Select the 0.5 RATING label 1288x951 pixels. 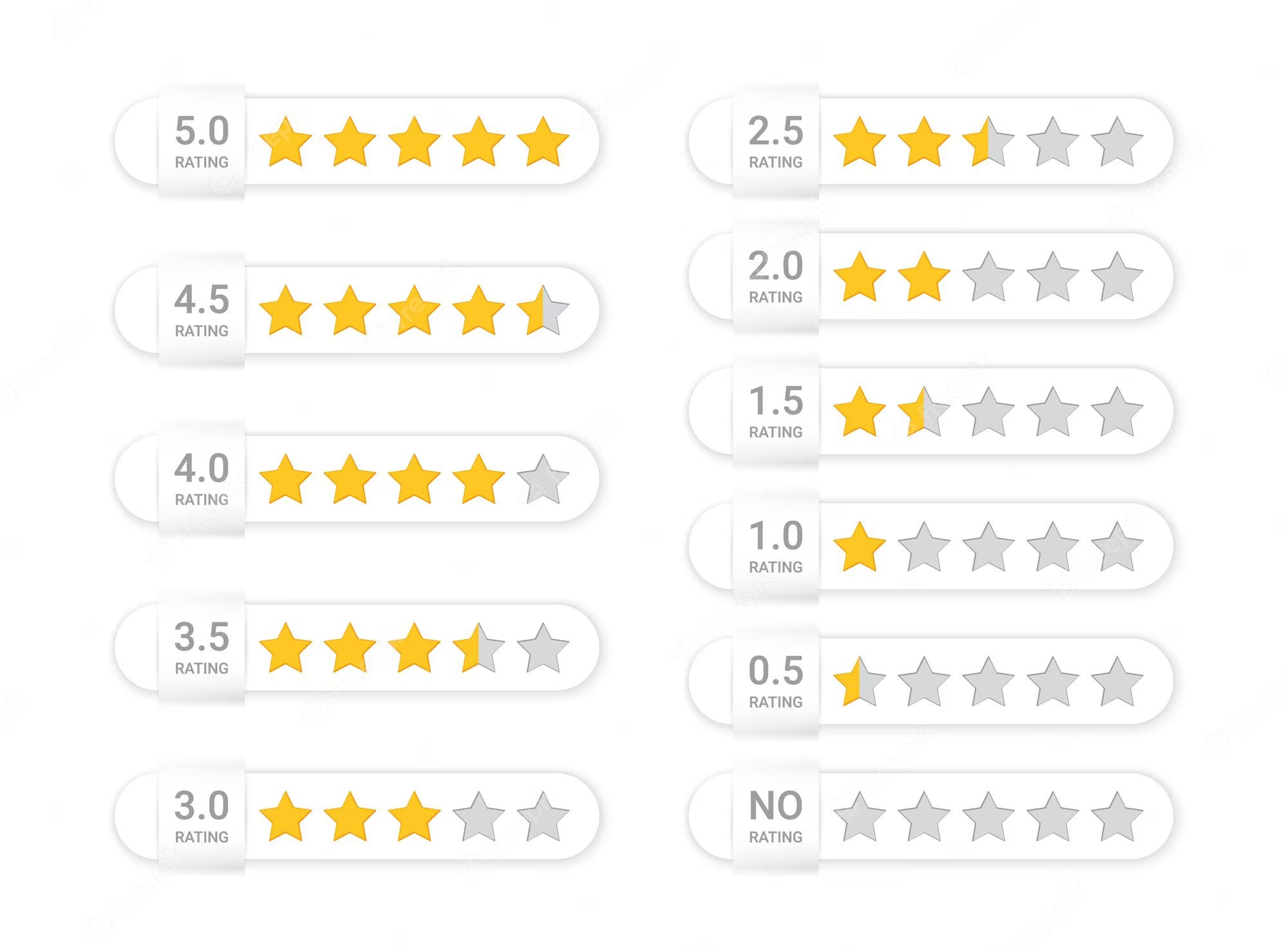(x=776, y=682)
